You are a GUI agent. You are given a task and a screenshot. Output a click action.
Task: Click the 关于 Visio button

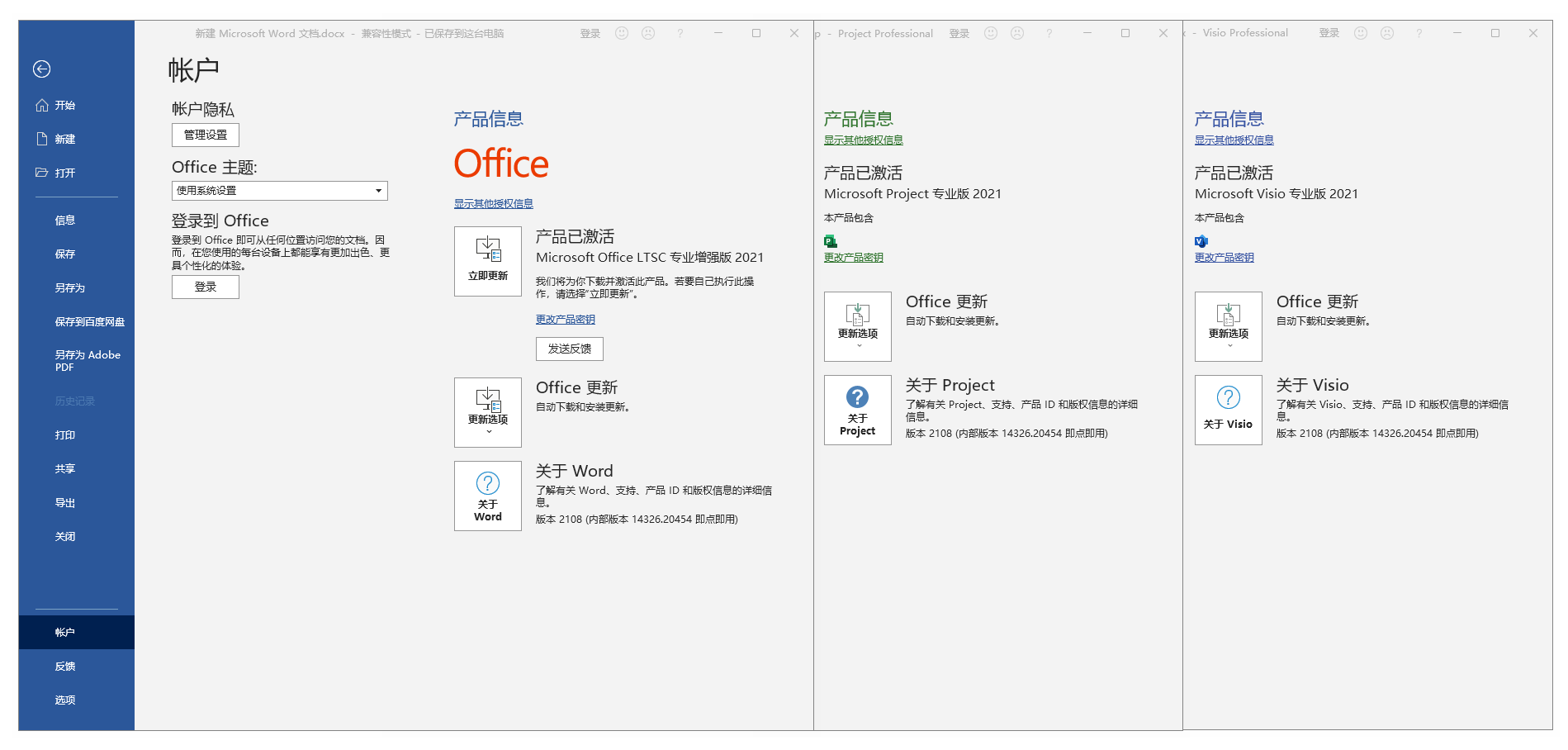1229,411
